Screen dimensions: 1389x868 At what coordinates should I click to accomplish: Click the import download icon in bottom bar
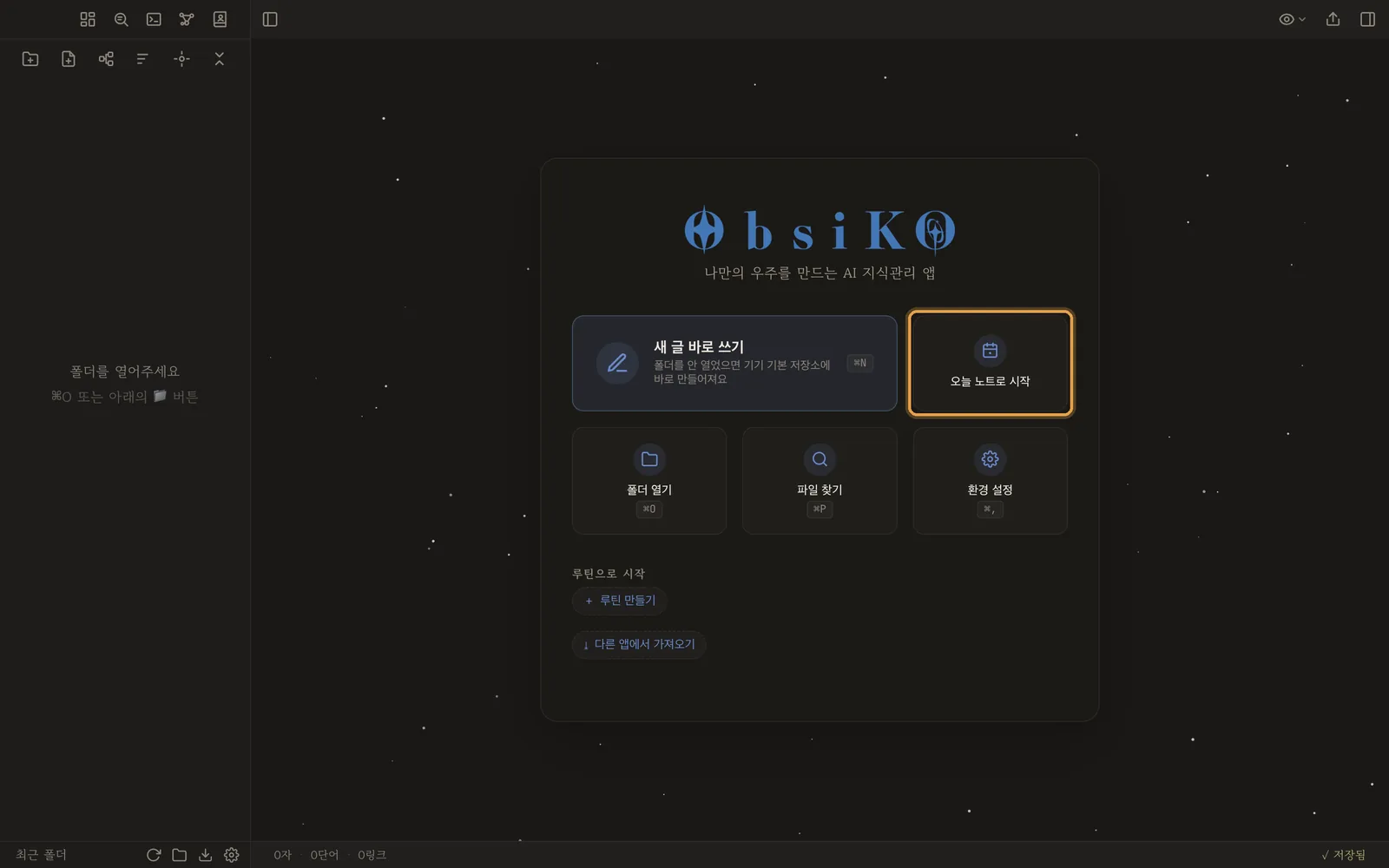pyautogui.click(x=206, y=855)
